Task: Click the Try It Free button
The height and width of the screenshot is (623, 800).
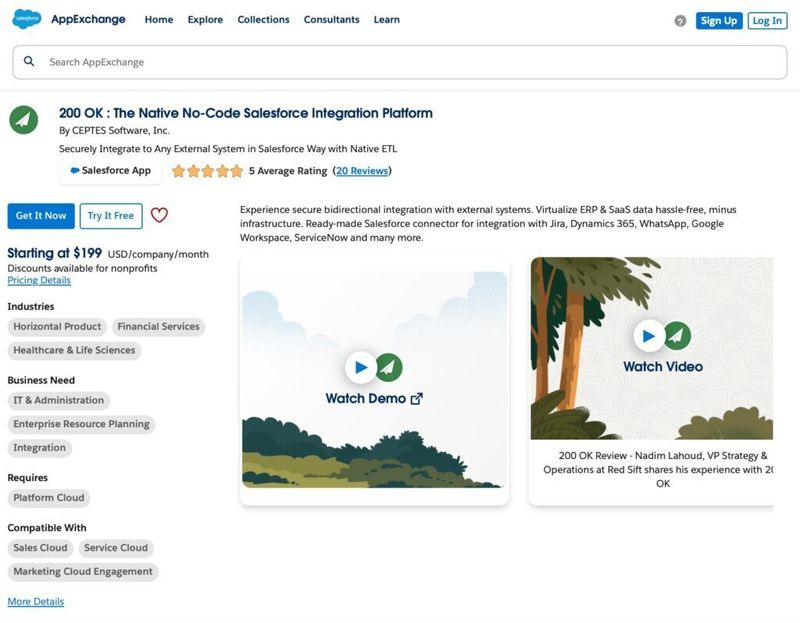Action: tap(111, 216)
